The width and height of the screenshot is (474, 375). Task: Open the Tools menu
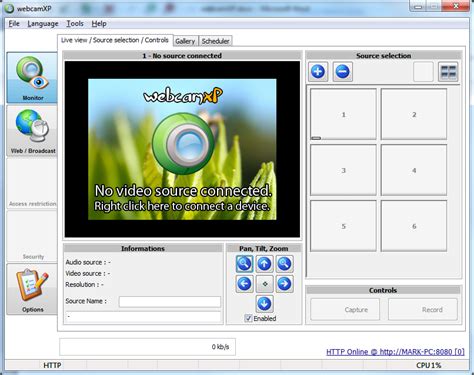coord(75,24)
